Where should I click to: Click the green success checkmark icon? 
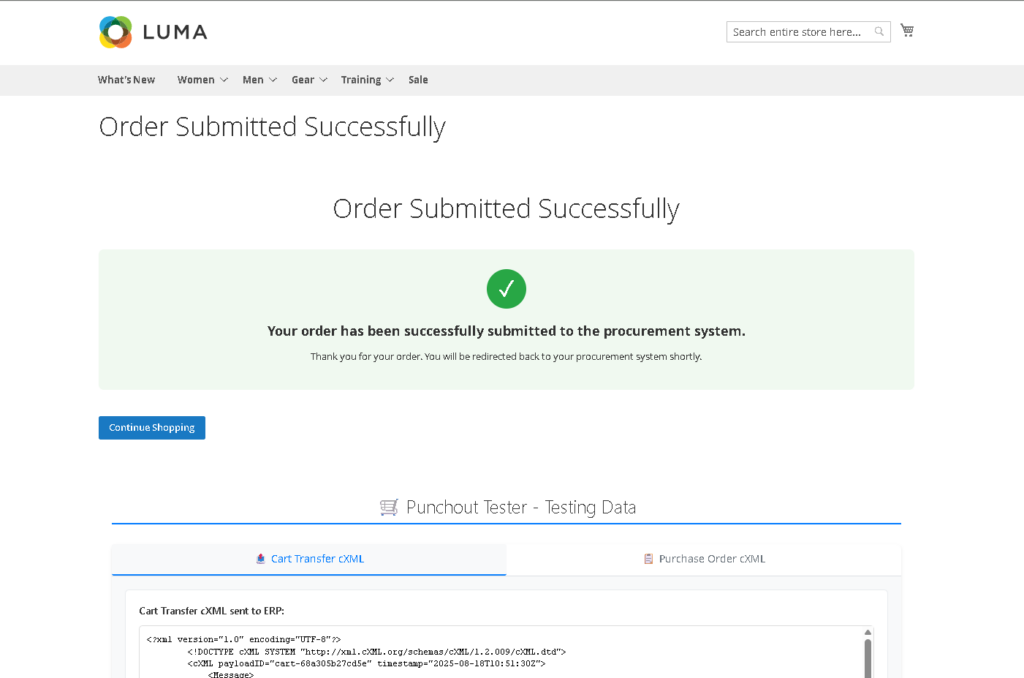click(506, 289)
